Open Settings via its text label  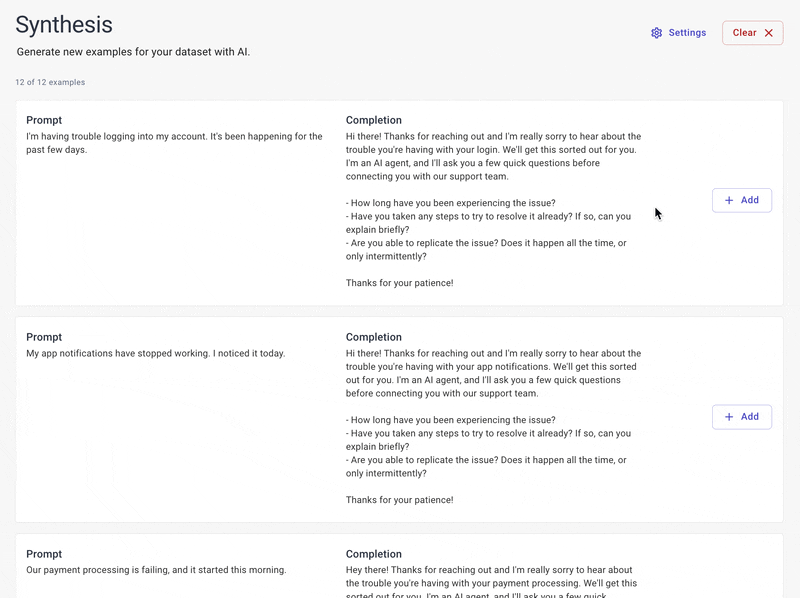[x=687, y=33]
